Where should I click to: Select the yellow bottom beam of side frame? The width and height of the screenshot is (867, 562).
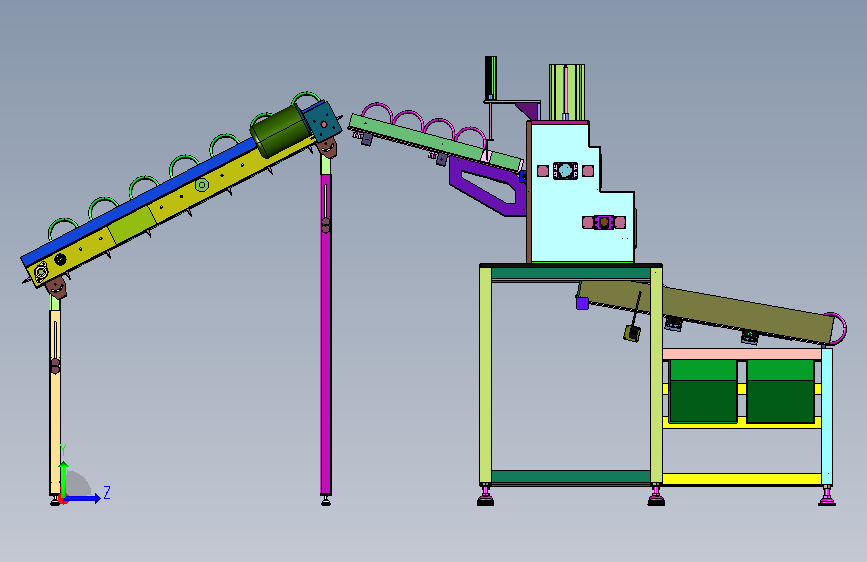coord(741,479)
